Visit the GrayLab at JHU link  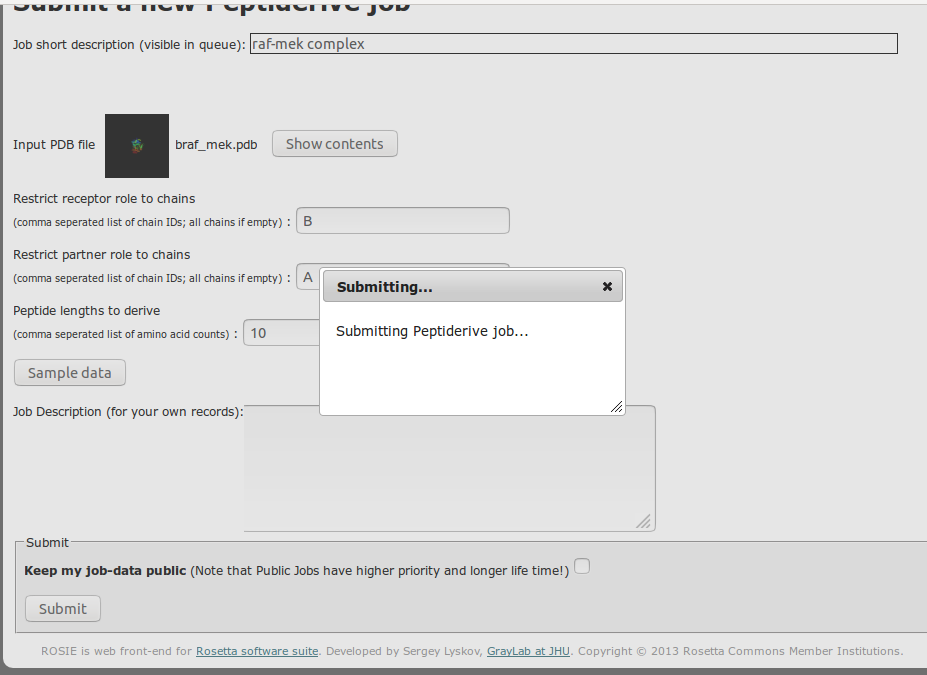(528, 651)
